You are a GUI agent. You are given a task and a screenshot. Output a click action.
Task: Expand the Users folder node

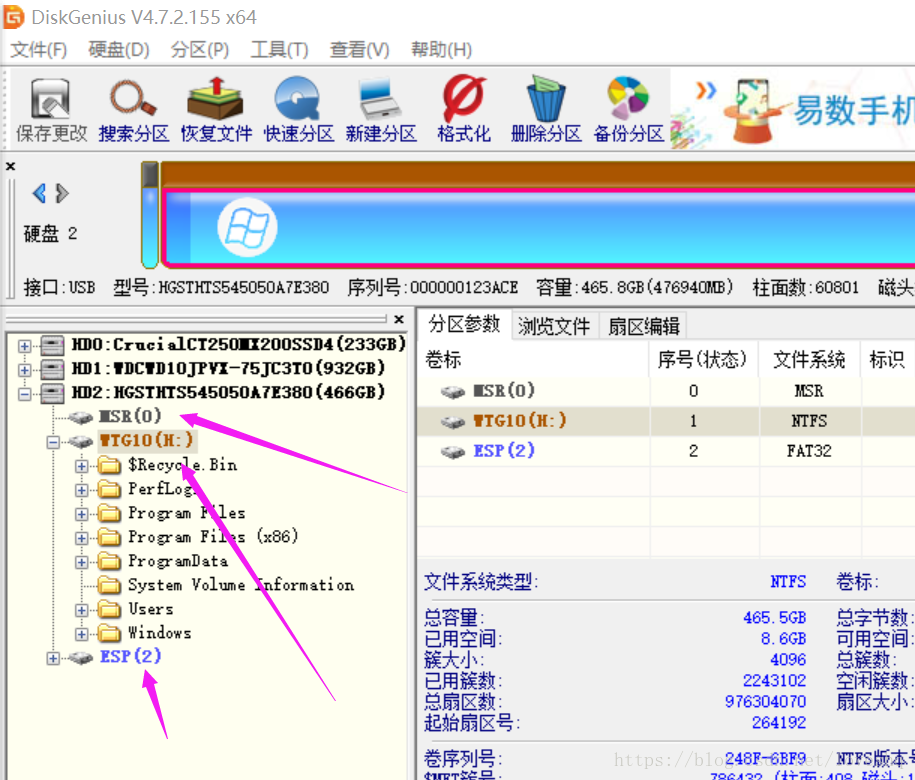(x=82, y=610)
